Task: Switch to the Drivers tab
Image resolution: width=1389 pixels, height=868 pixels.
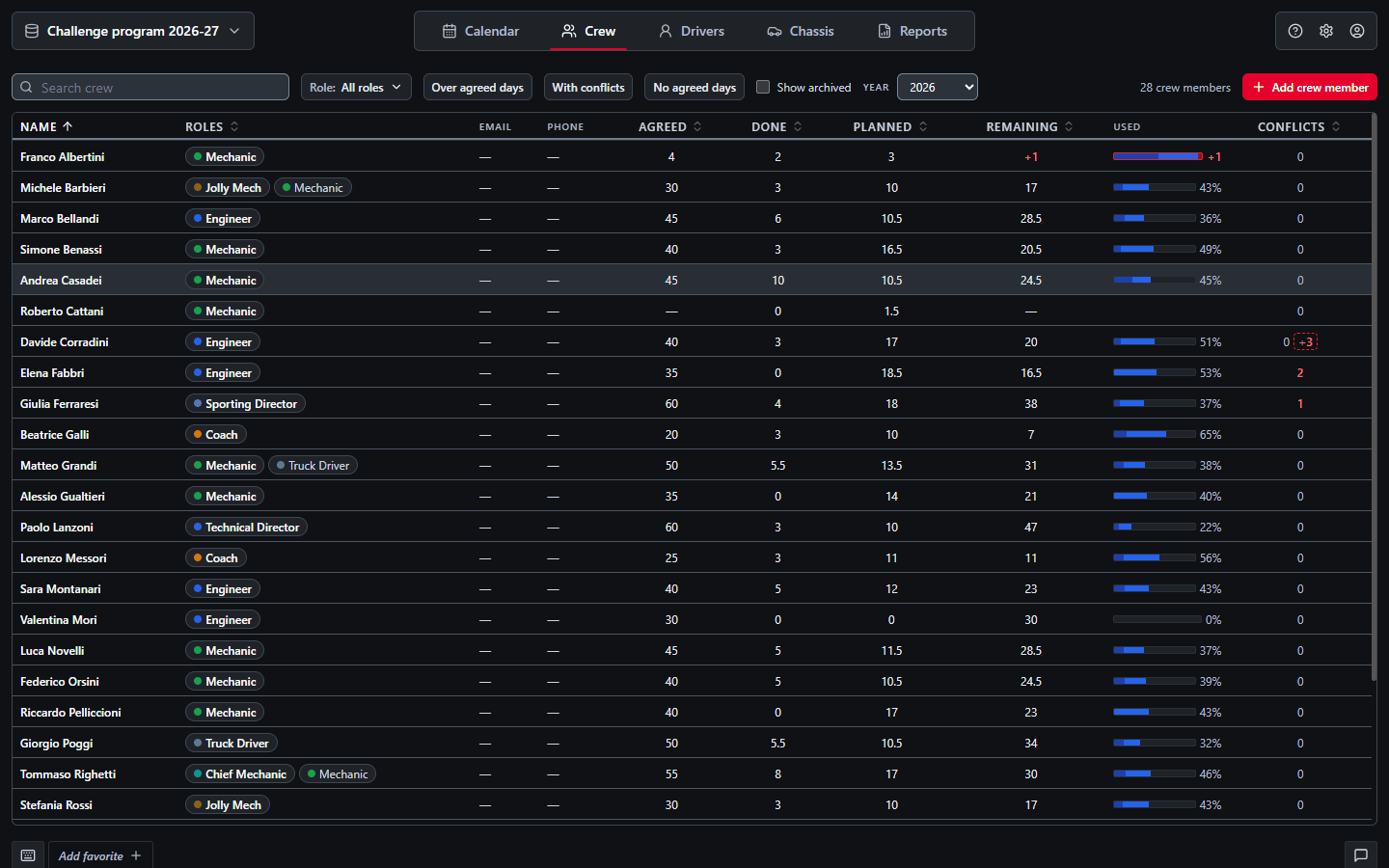Action: 692,31
